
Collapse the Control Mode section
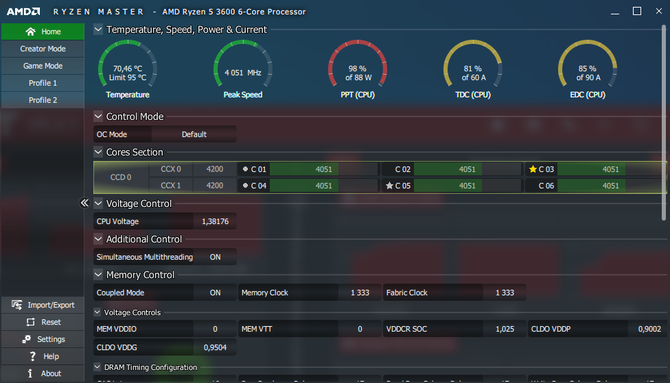coord(98,116)
